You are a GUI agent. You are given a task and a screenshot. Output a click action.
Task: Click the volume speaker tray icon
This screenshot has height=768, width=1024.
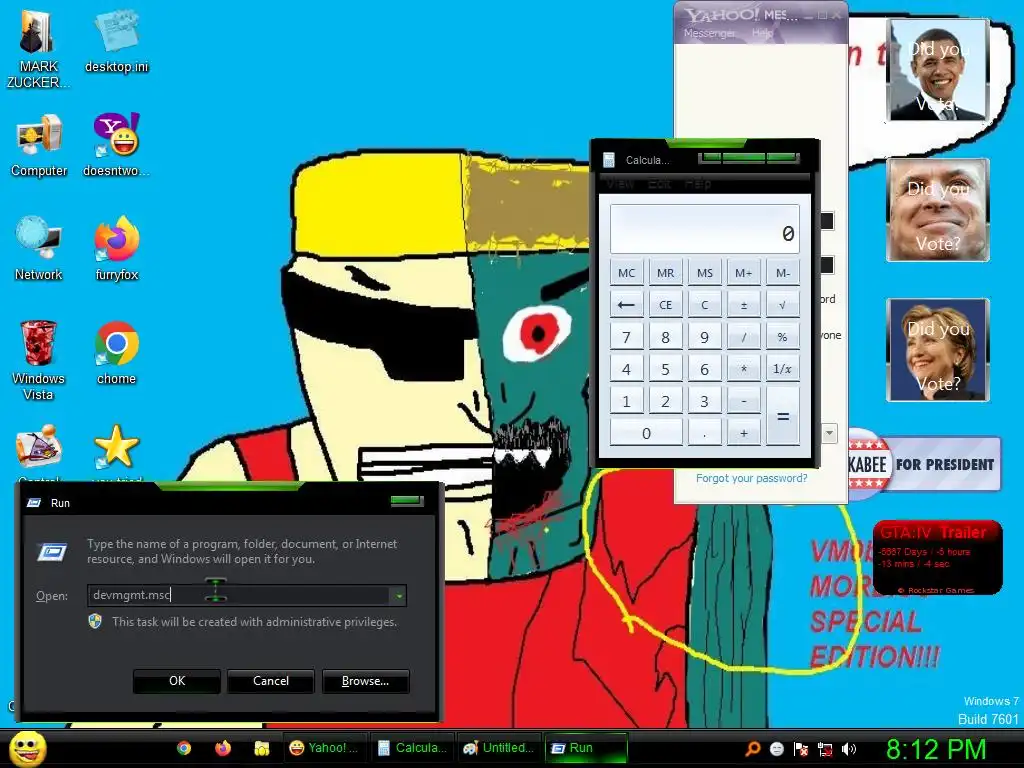point(849,749)
